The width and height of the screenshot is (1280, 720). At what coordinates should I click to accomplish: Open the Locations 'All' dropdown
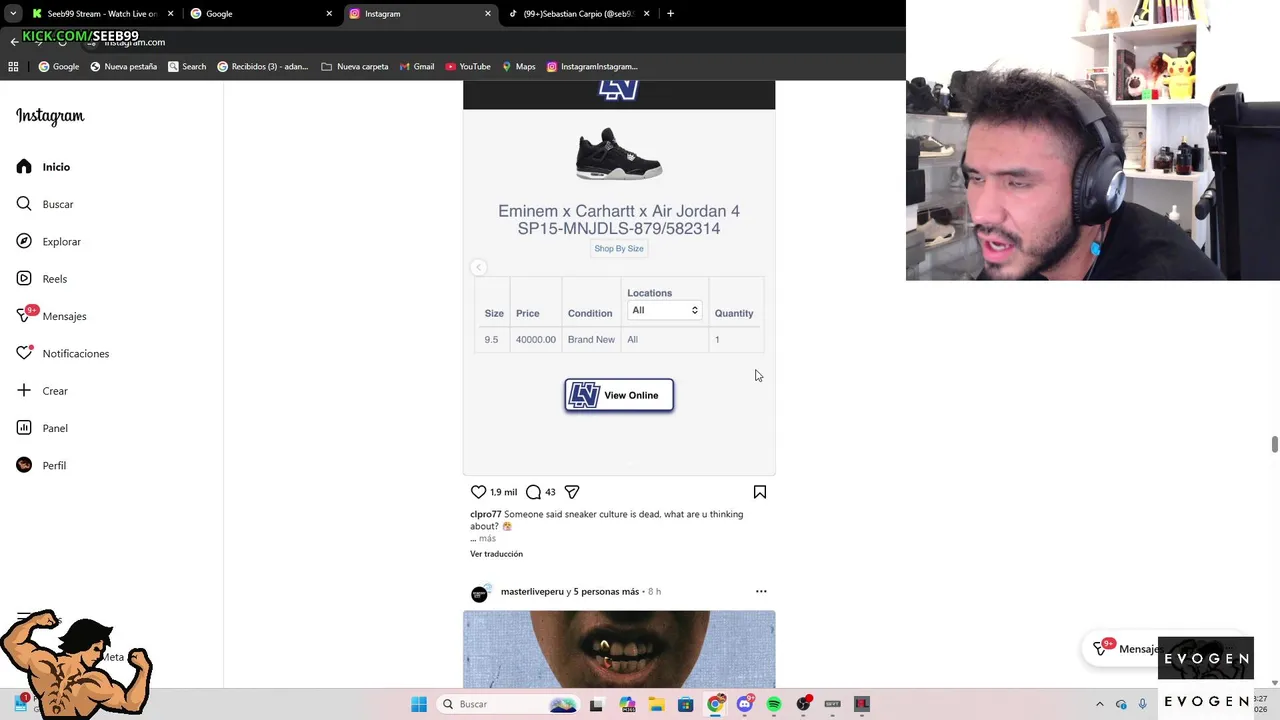tap(665, 310)
